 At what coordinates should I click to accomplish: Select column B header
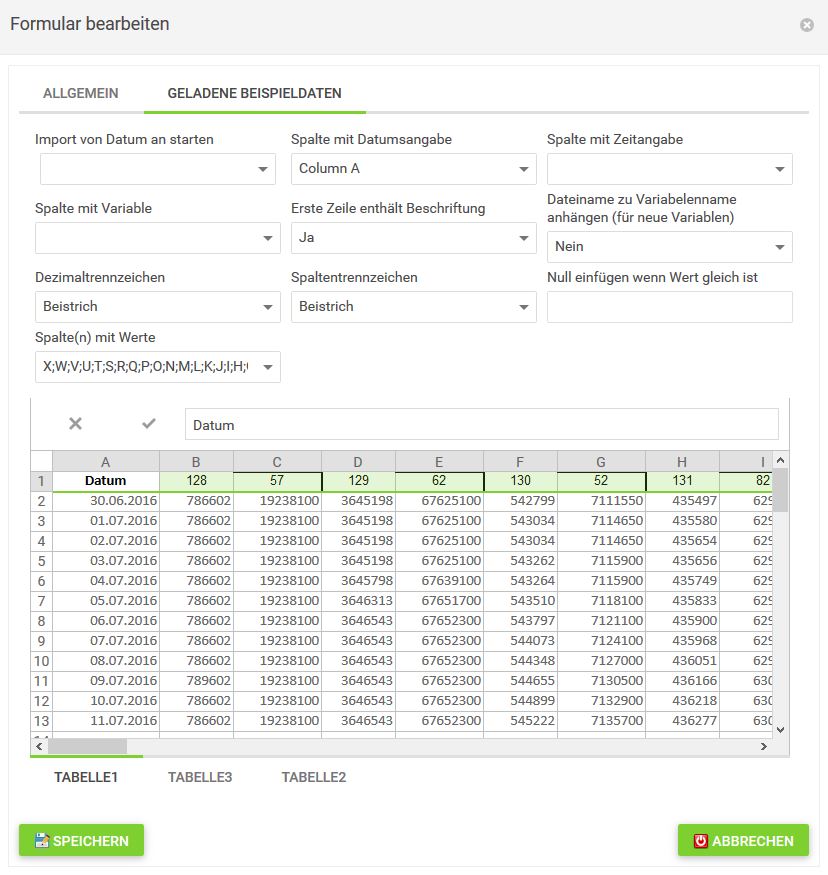coord(196,461)
